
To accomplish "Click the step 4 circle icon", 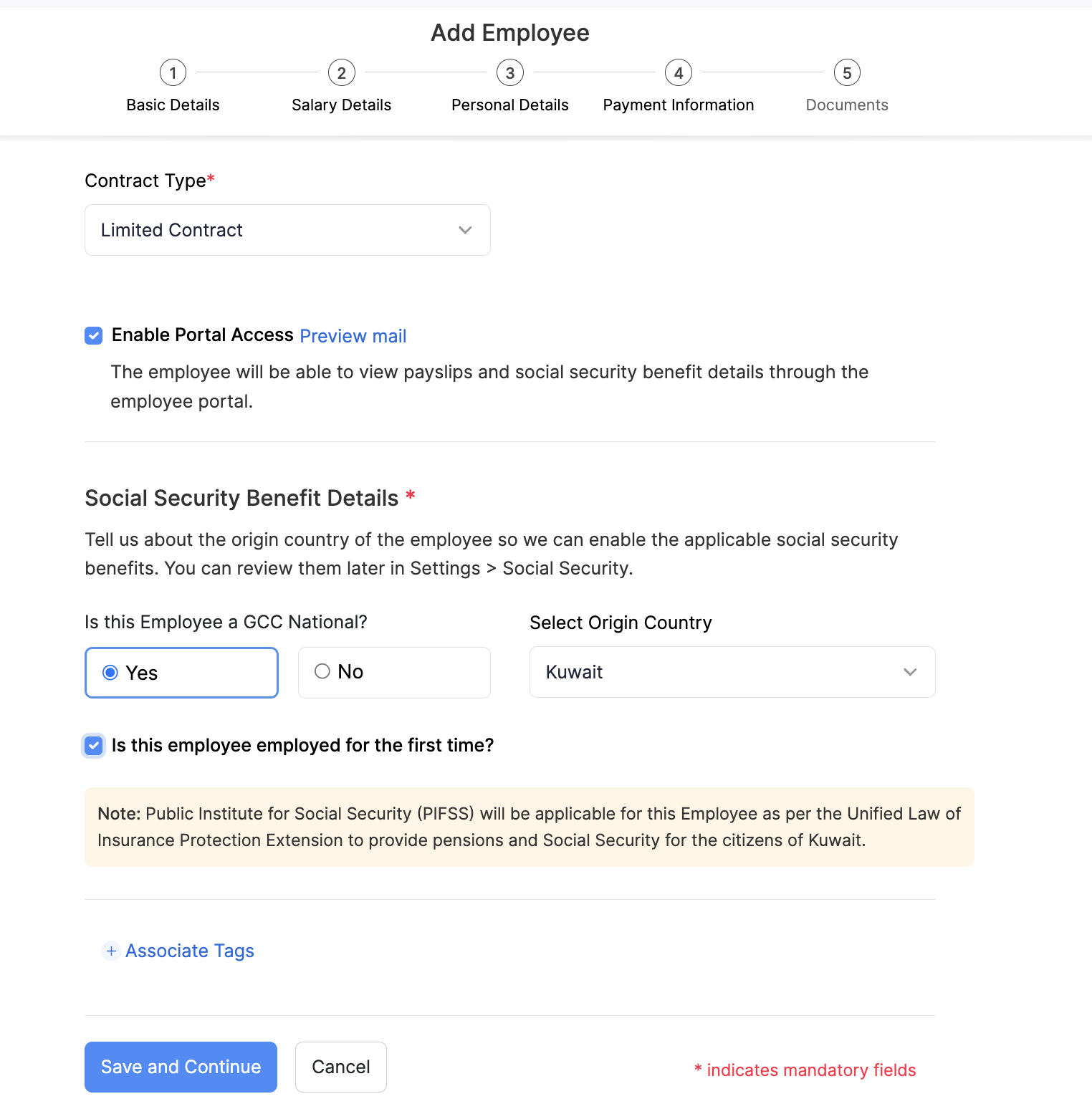I will [x=678, y=72].
